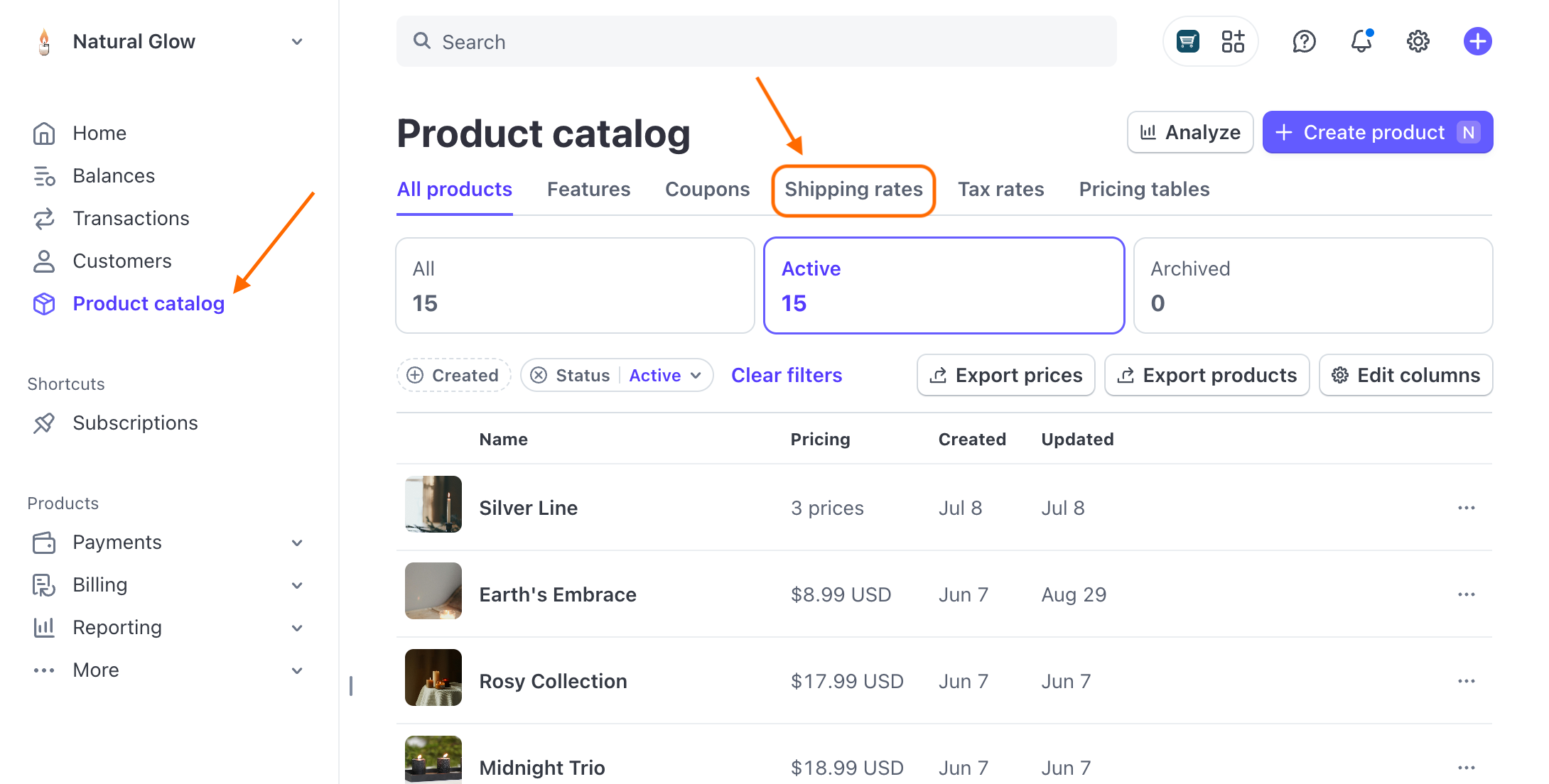1549x784 pixels.
Task: Switch to the Shipping rates tab
Action: click(854, 190)
